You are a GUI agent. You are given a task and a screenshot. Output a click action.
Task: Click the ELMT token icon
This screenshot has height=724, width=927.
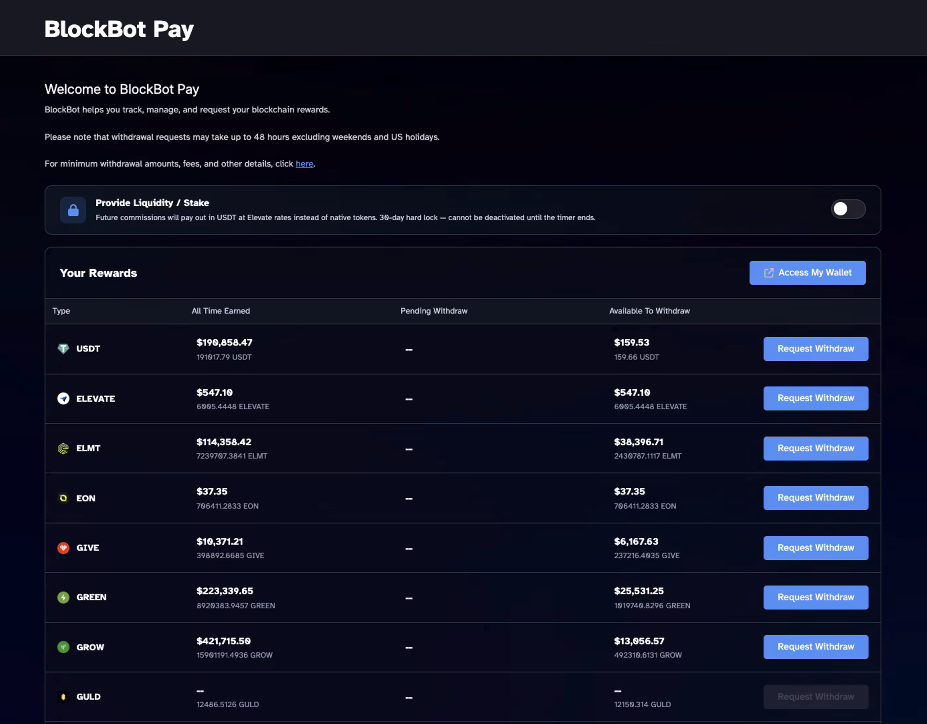(63, 449)
